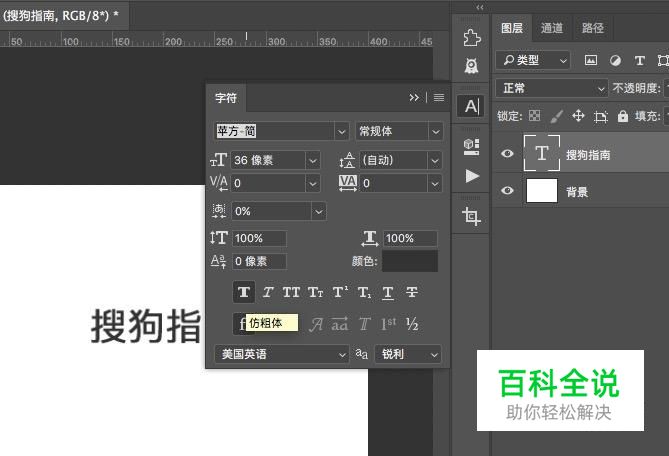The image size is (669, 456).
Task: Click the swash script A OpenType icon
Action: pos(316,325)
